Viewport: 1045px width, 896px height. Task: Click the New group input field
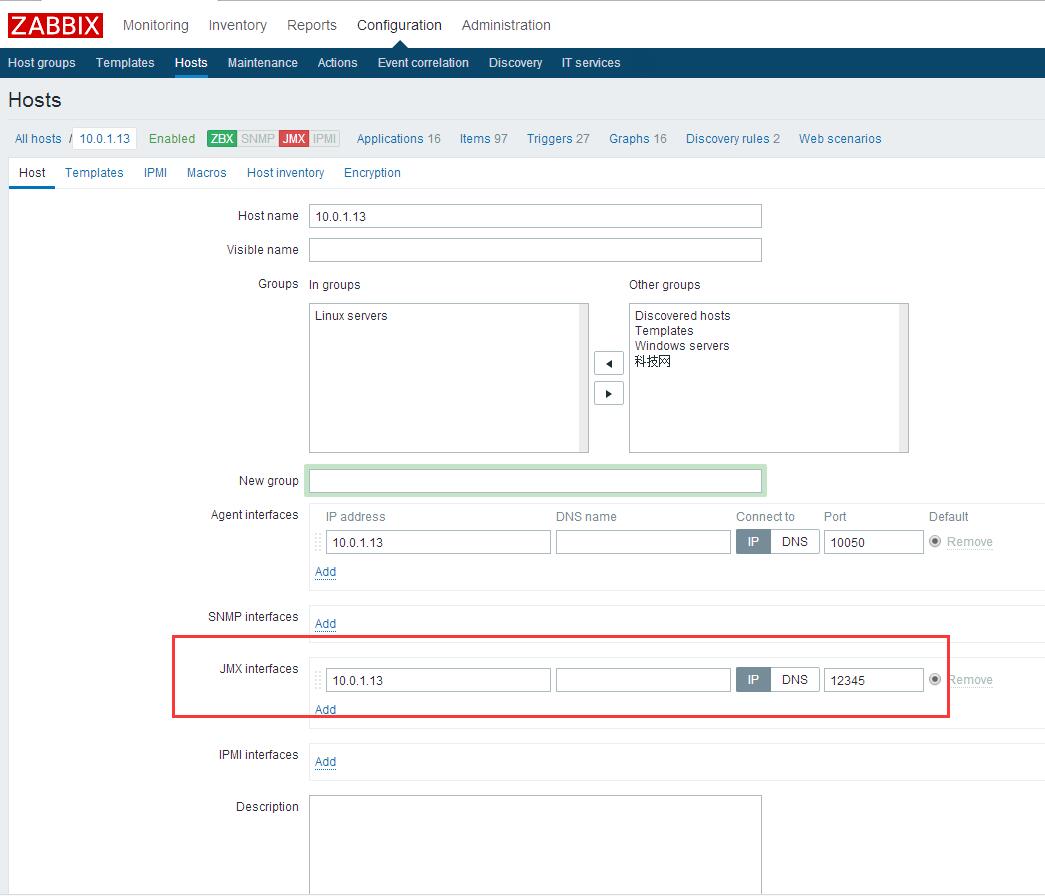[x=535, y=481]
